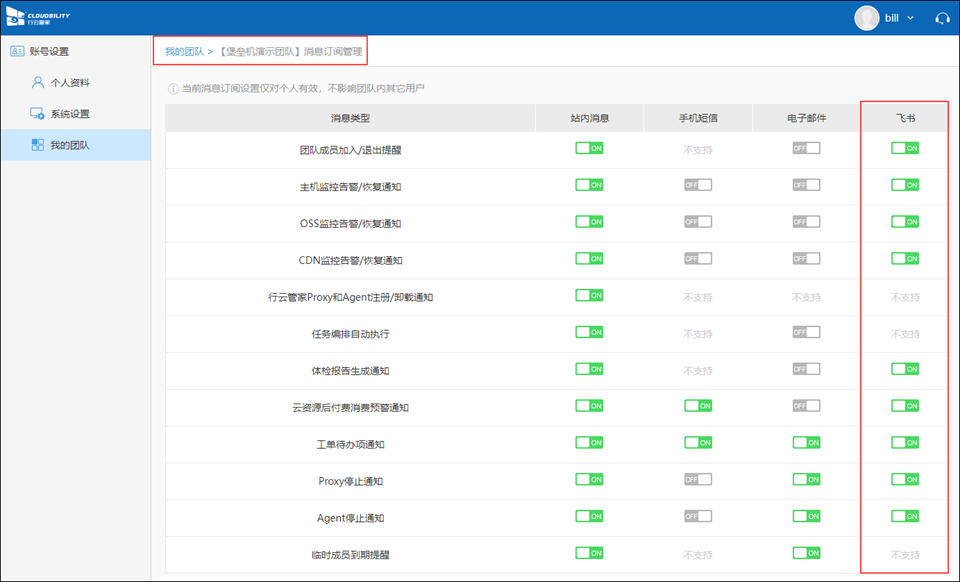Screen dimensions: 960x582
Task: Click the 账号设置 header icon
Action: [16, 51]
